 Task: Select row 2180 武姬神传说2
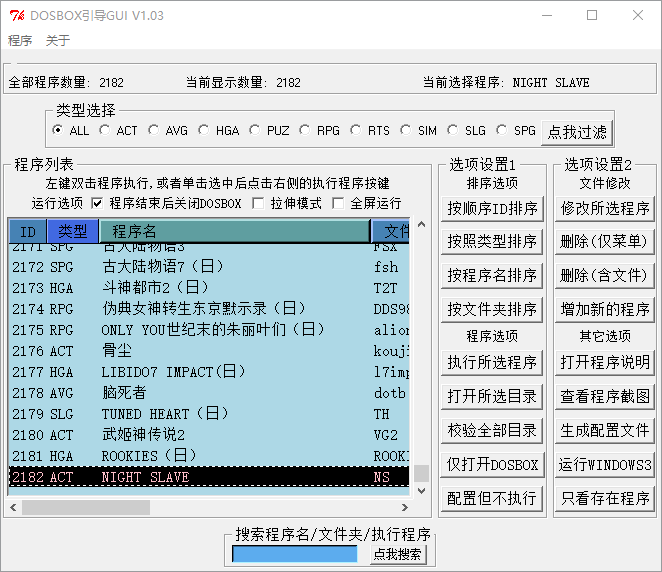click(209, 435)
